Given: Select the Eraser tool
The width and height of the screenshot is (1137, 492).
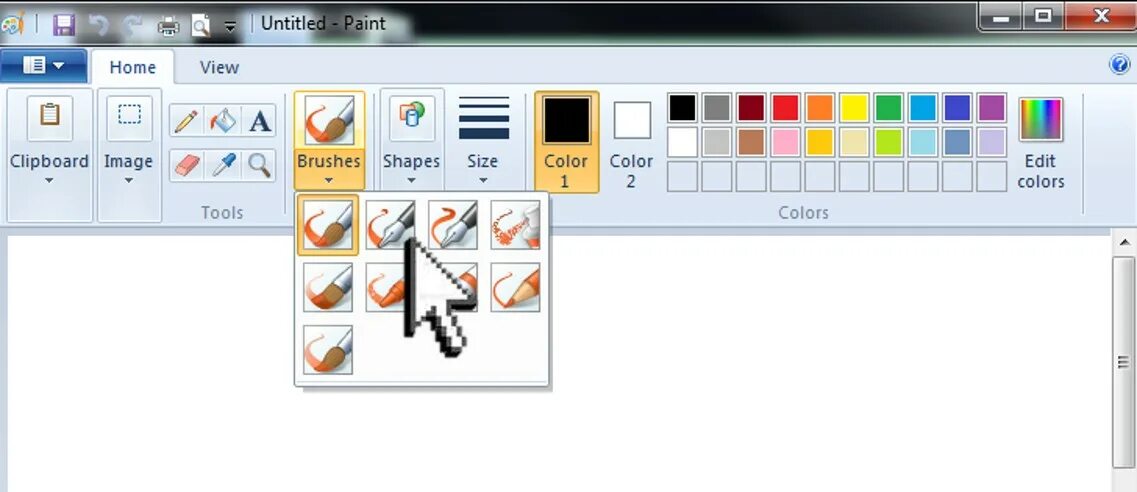Looking at the screenshot, I should tap(186, 165).
